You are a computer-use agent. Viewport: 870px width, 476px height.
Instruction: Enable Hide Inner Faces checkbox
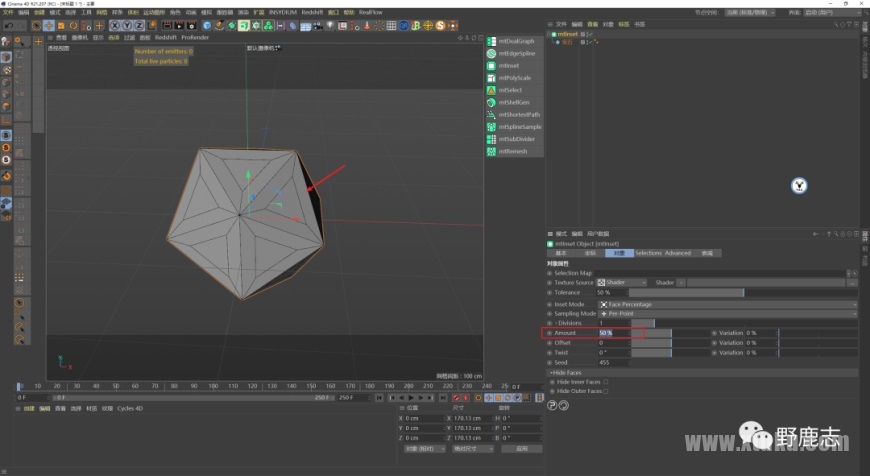click(x=606, y=382)
